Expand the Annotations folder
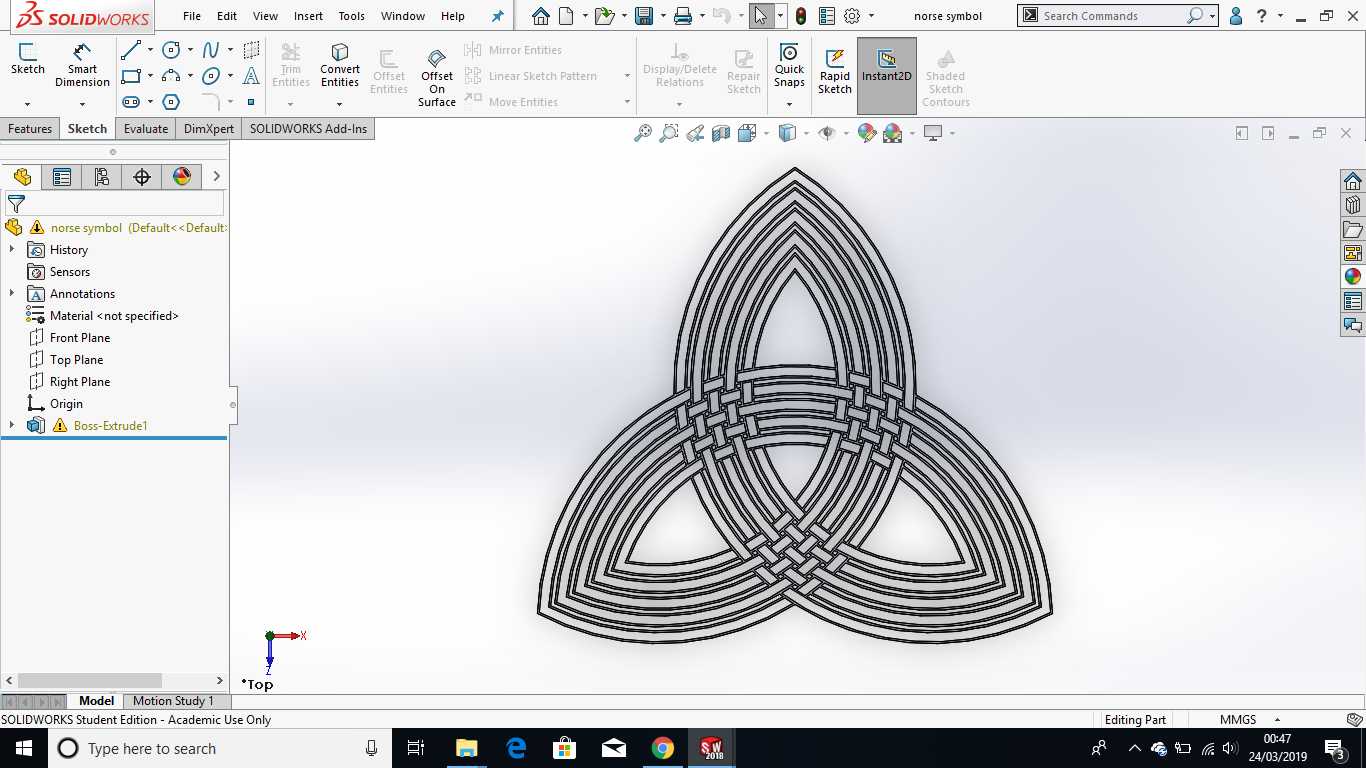The width and height of the screenshot is (1366, 768). (x=12, y=293)
